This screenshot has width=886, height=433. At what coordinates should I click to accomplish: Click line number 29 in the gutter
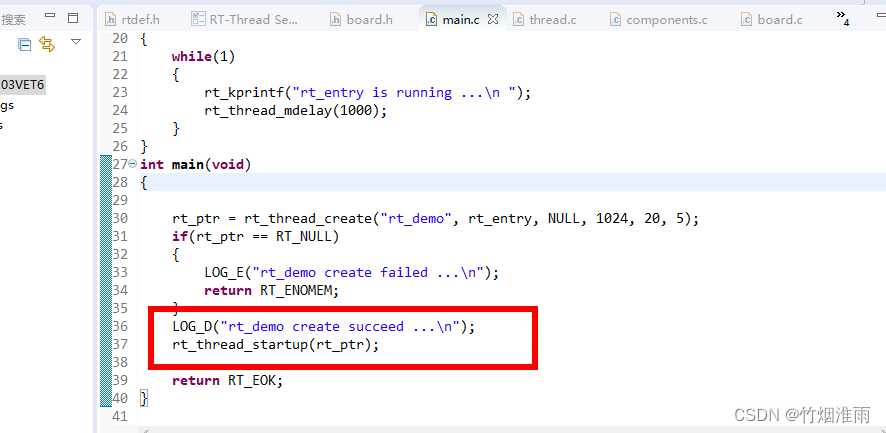tap(120, 200)
